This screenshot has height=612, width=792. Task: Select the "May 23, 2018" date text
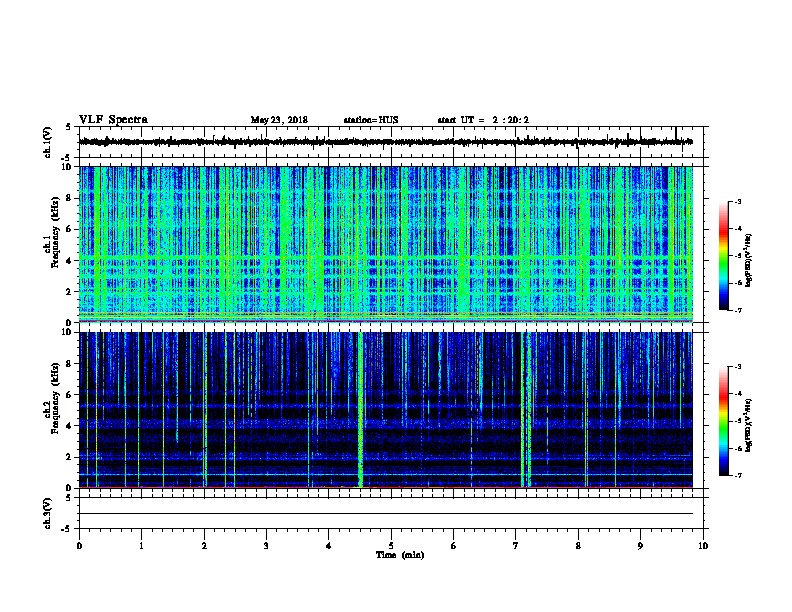click(279, 120)
